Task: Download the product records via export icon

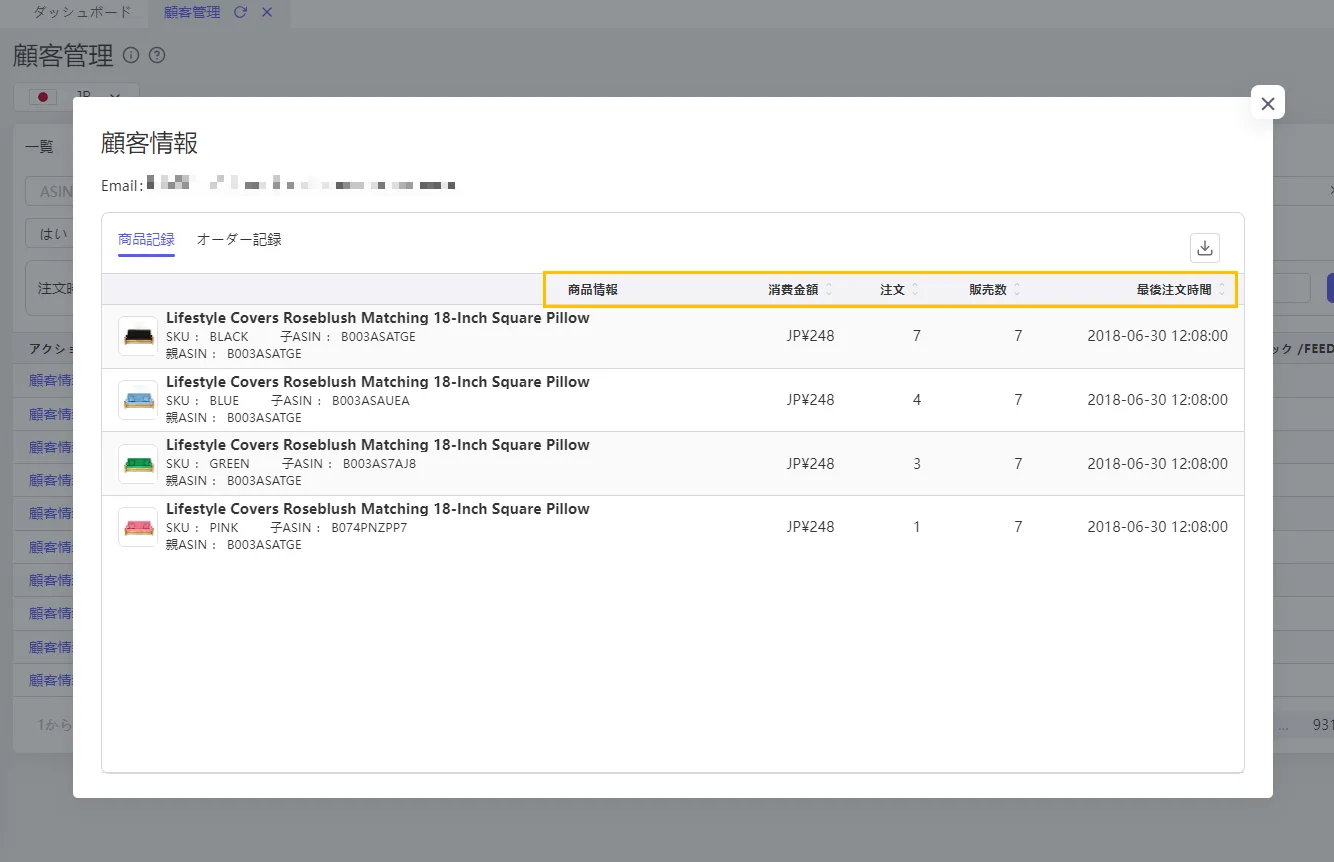Action: (1204, 247)
